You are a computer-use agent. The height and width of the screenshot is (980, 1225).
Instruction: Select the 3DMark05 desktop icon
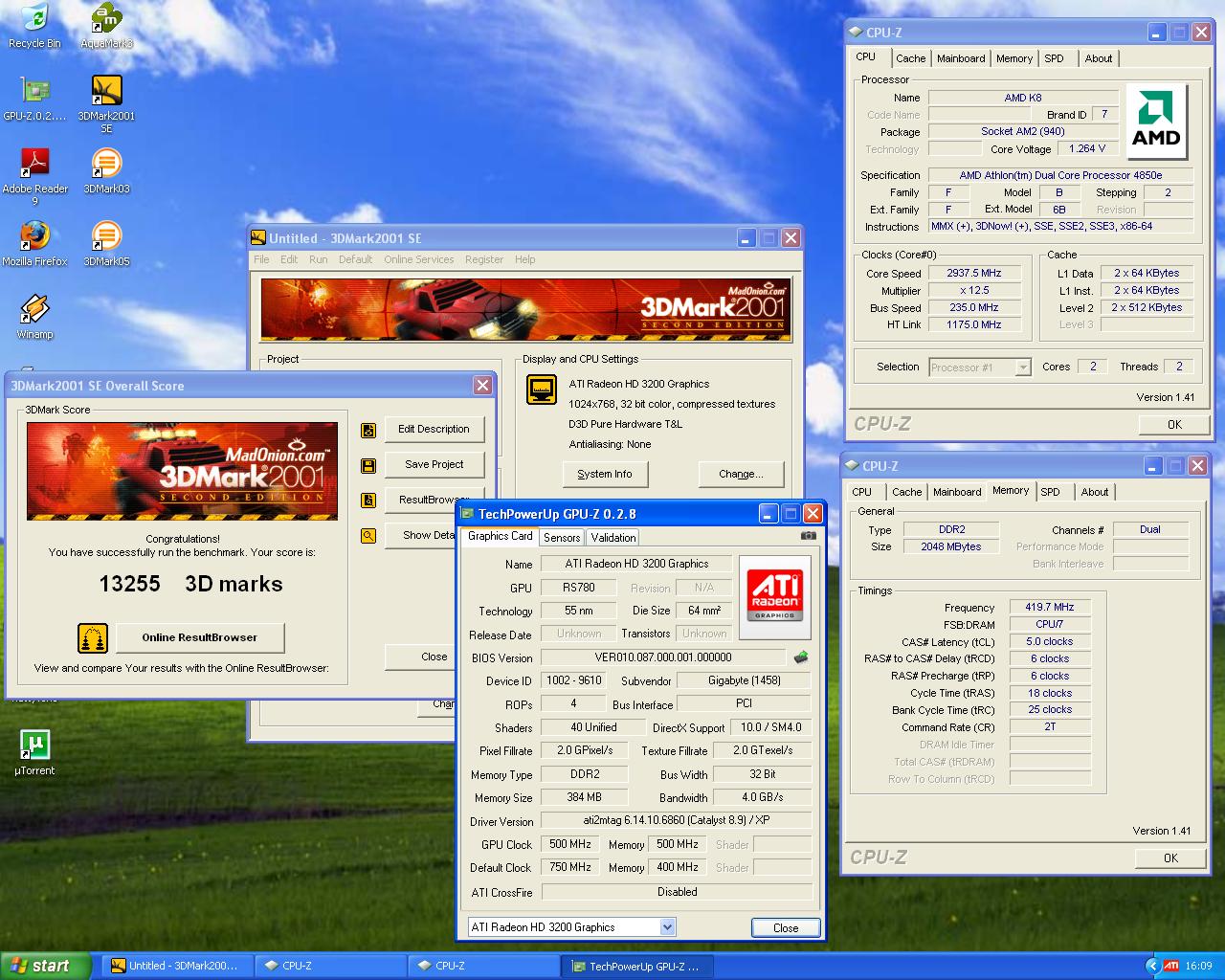(x=106, y=244)
